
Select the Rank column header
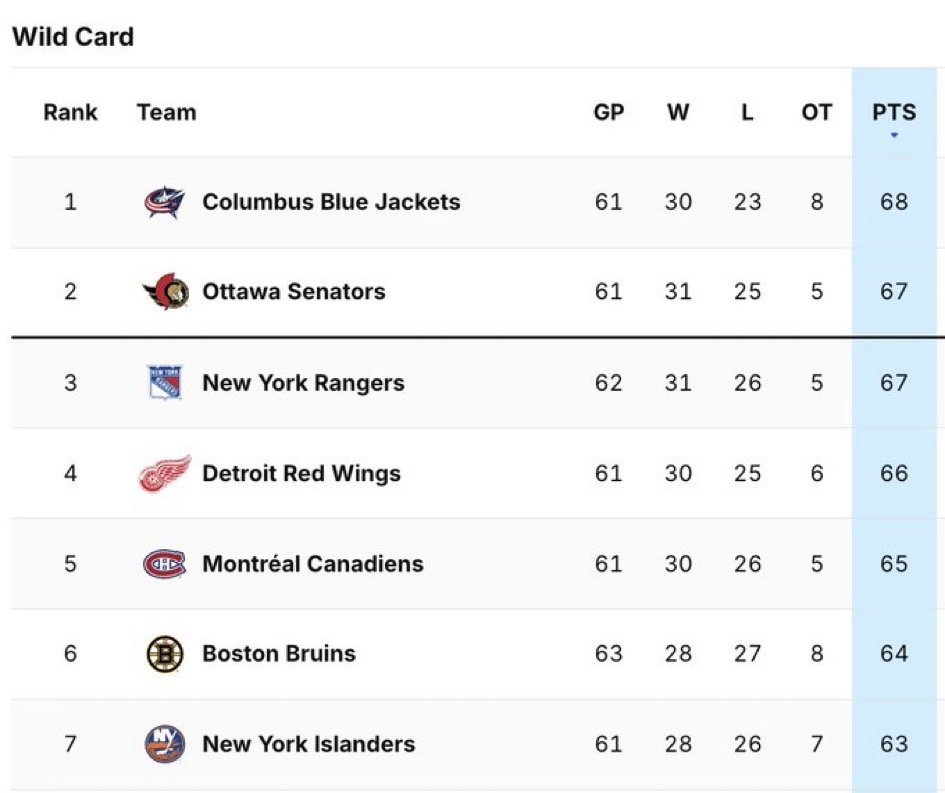70,113
